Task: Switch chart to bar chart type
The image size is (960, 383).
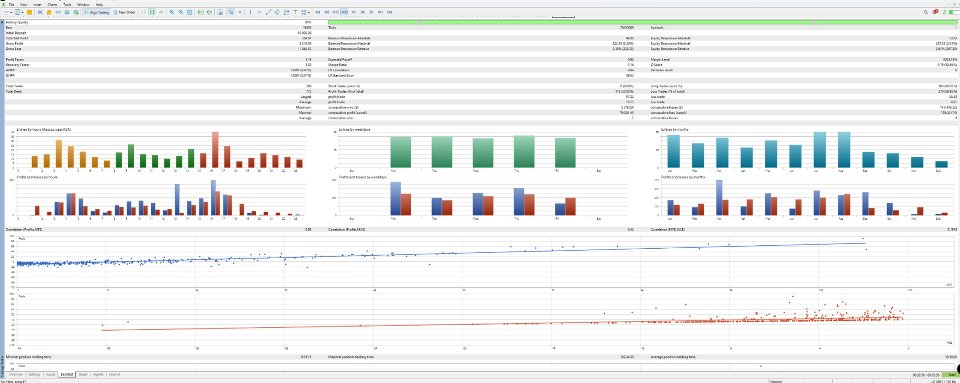Action: pos(143,12)
